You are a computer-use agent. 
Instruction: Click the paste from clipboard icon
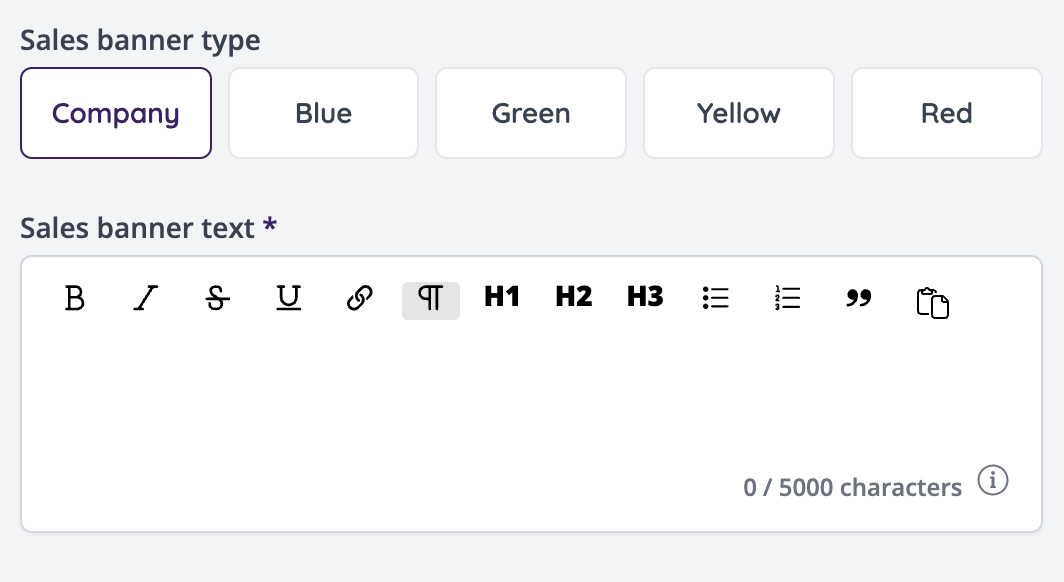point(932,302)
